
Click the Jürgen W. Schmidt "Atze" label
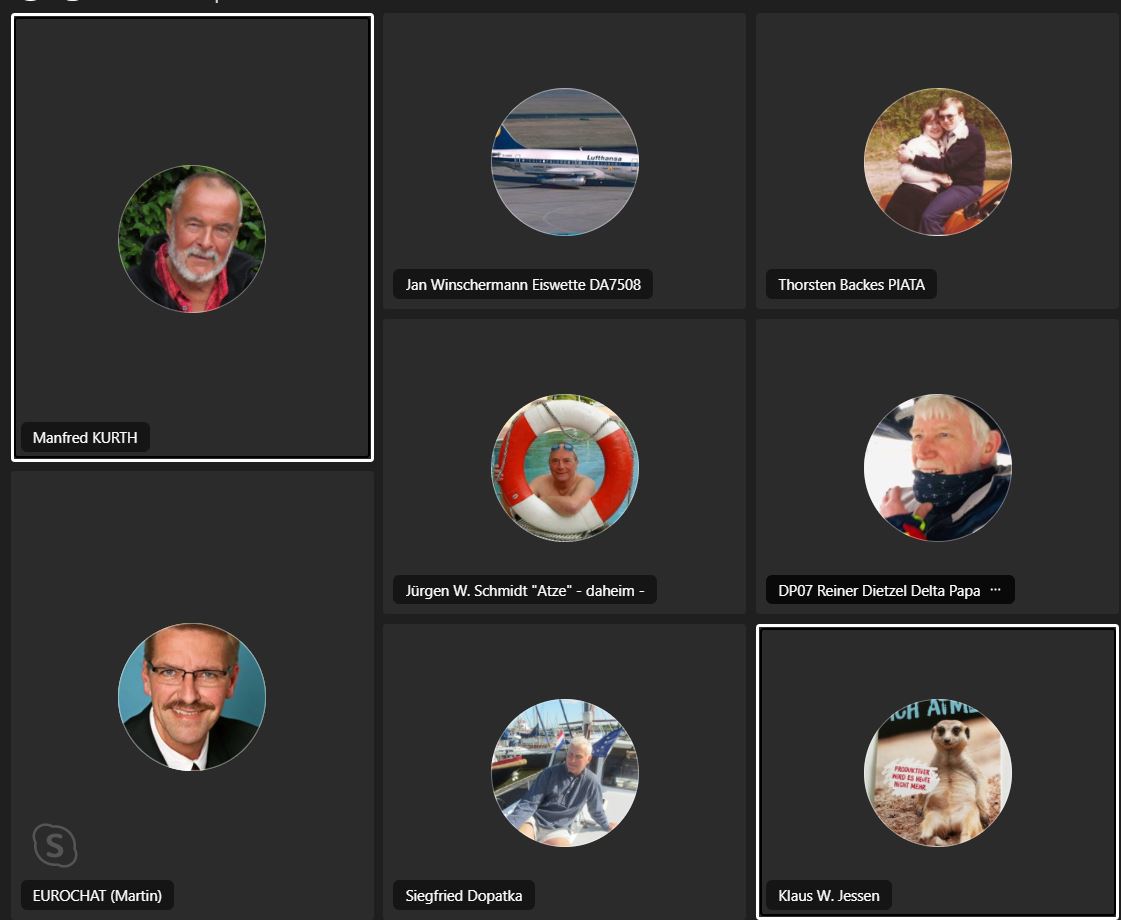point(525,590)
